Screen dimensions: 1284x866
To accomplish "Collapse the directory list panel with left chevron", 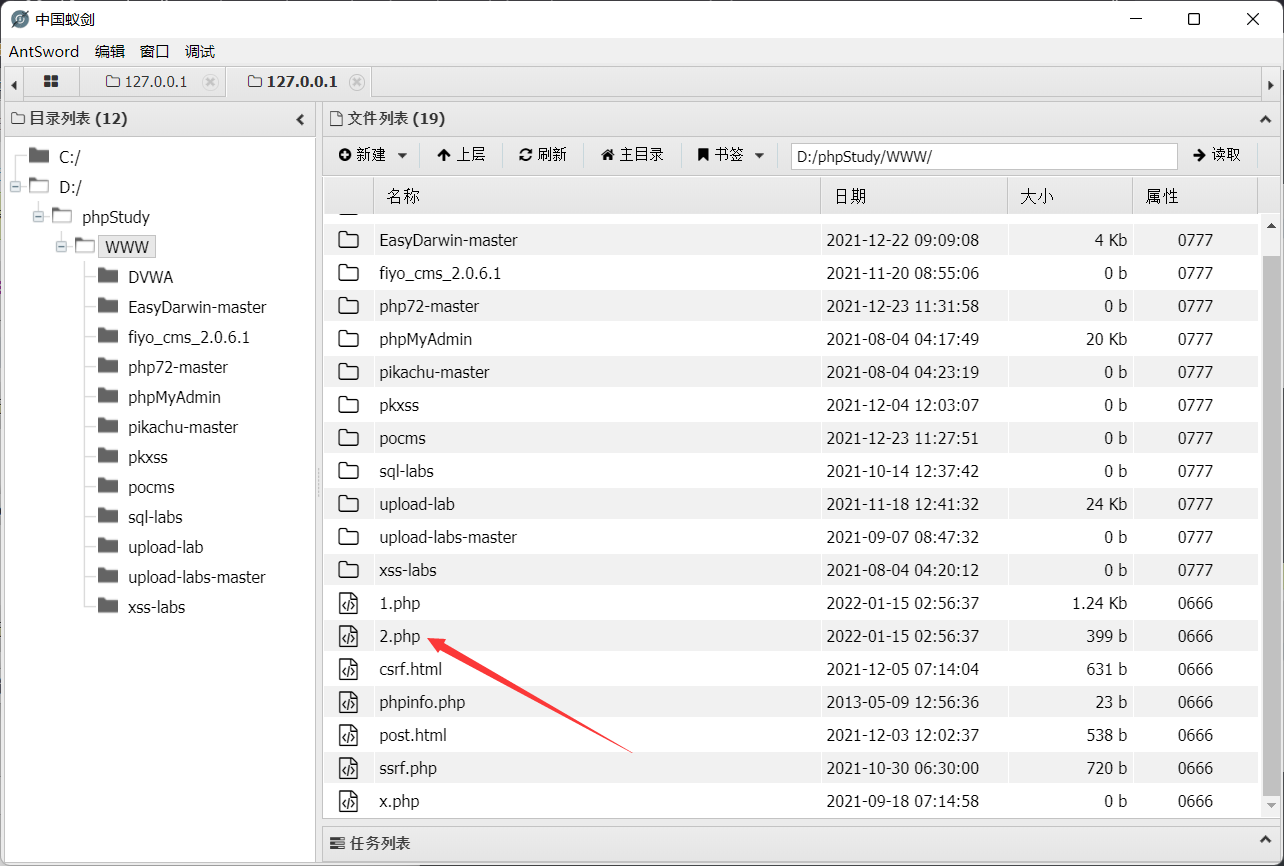I will click(300, 119).
